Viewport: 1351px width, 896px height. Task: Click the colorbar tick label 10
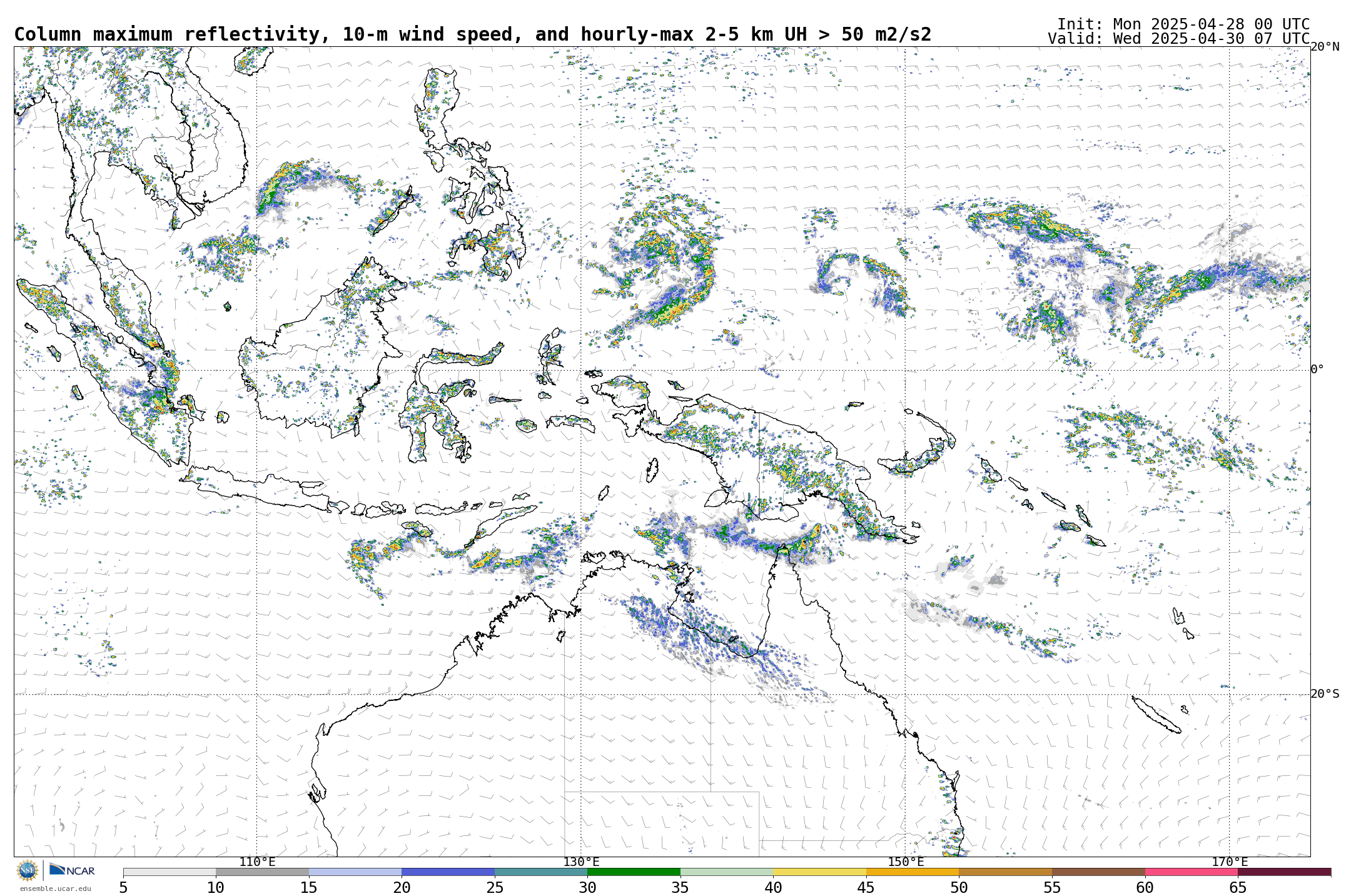point(216,887)
